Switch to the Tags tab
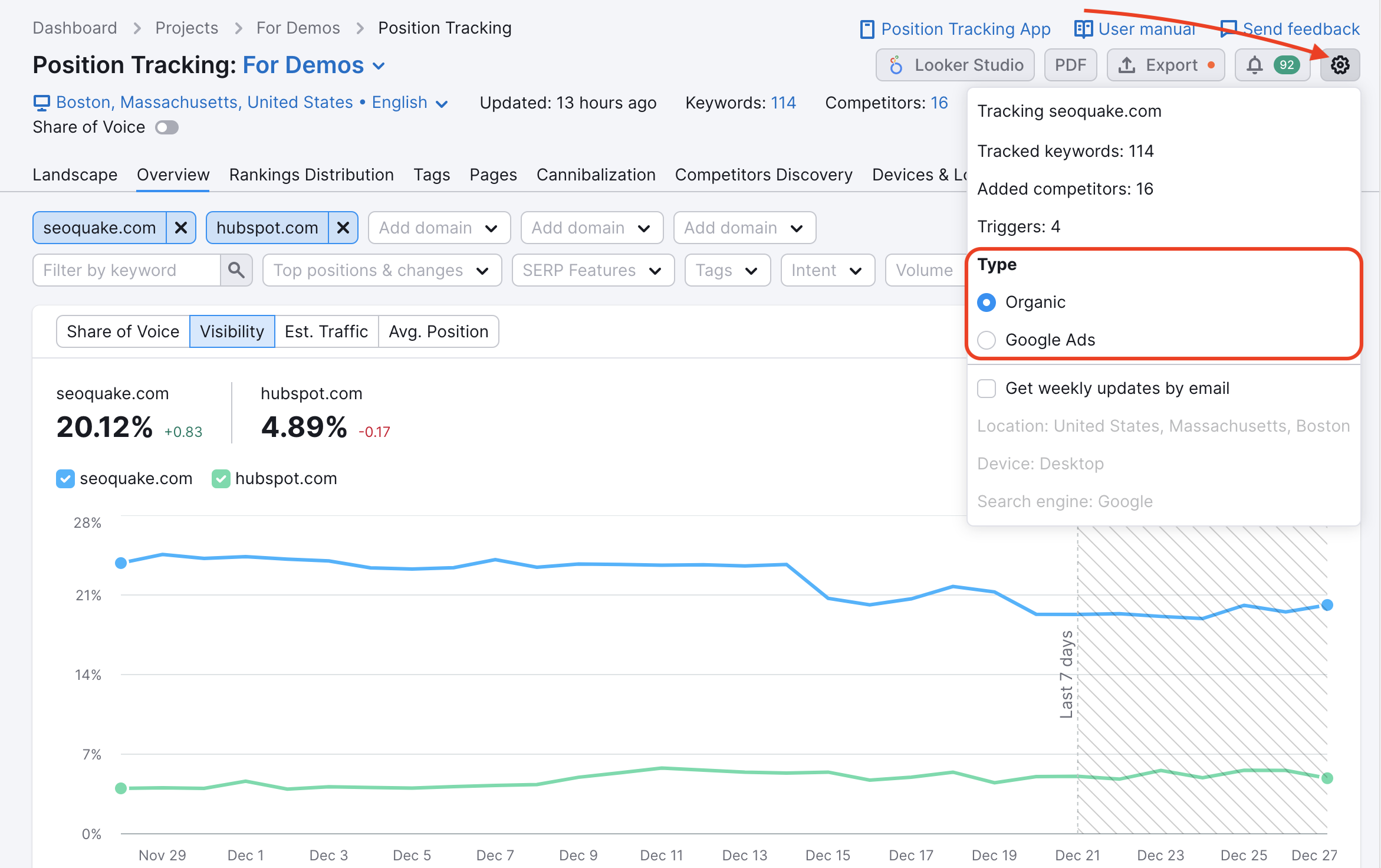Image resolution: width=1381 pixels, height=868 pixels. (432, 175)
